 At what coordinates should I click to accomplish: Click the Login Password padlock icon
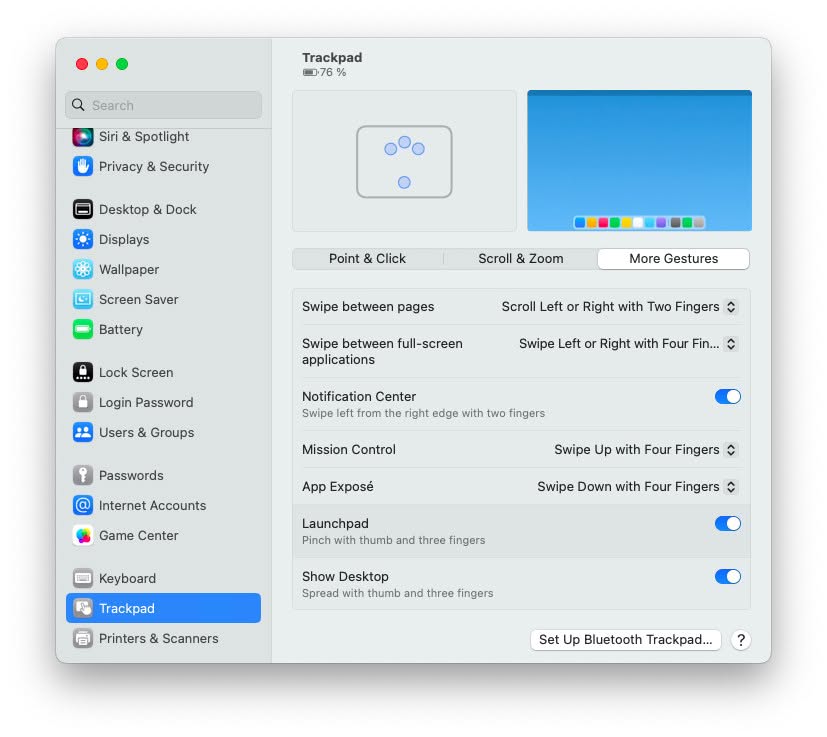point(83,403)
